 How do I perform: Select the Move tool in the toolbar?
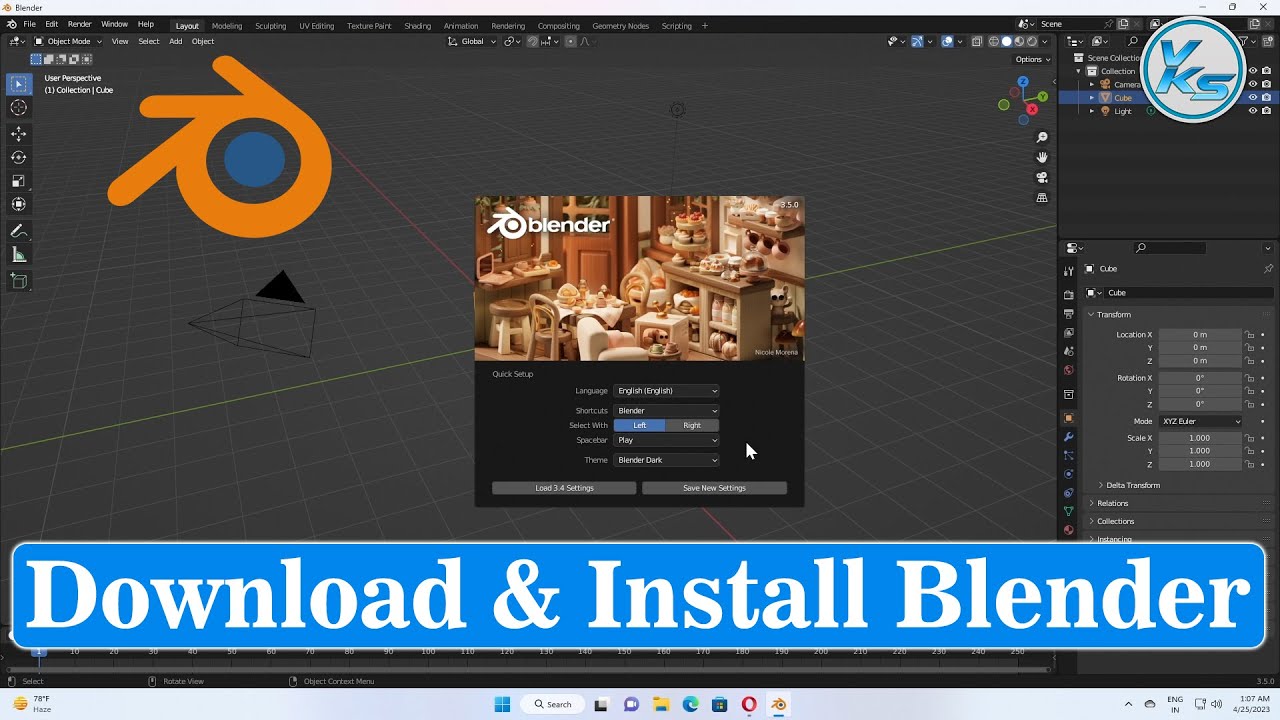click(x=18, y=132)
